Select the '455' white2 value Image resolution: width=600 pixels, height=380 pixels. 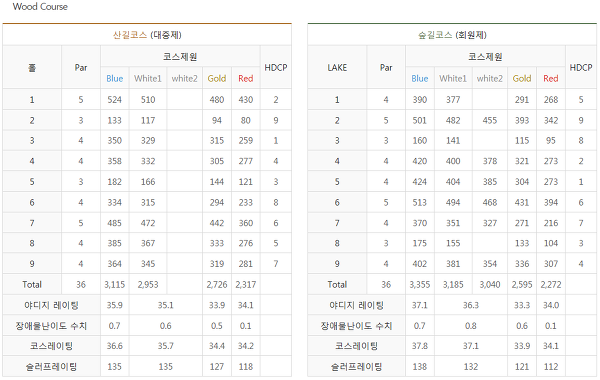point(489,121)
